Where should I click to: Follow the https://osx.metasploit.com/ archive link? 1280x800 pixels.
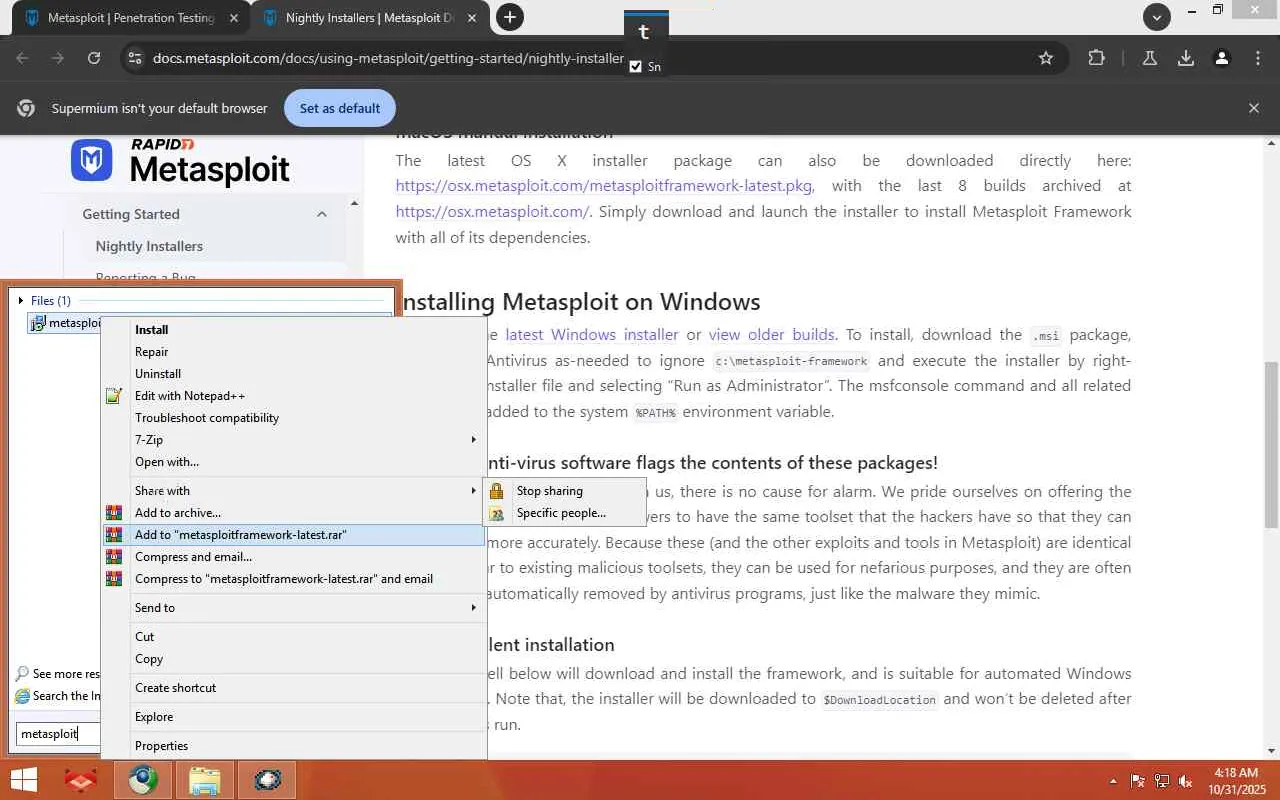492,212
